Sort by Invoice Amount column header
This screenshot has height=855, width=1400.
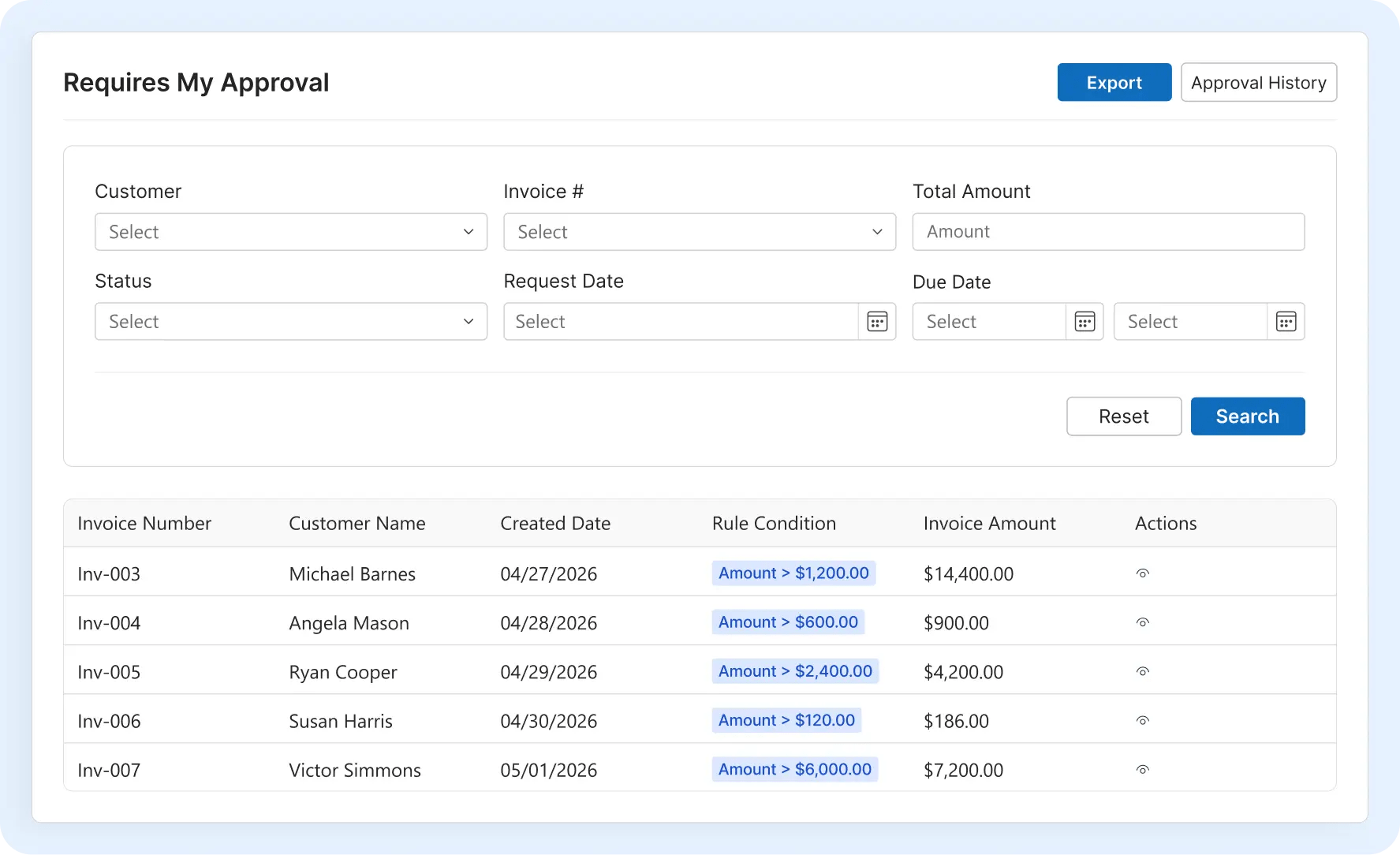[x=989, y=524]
